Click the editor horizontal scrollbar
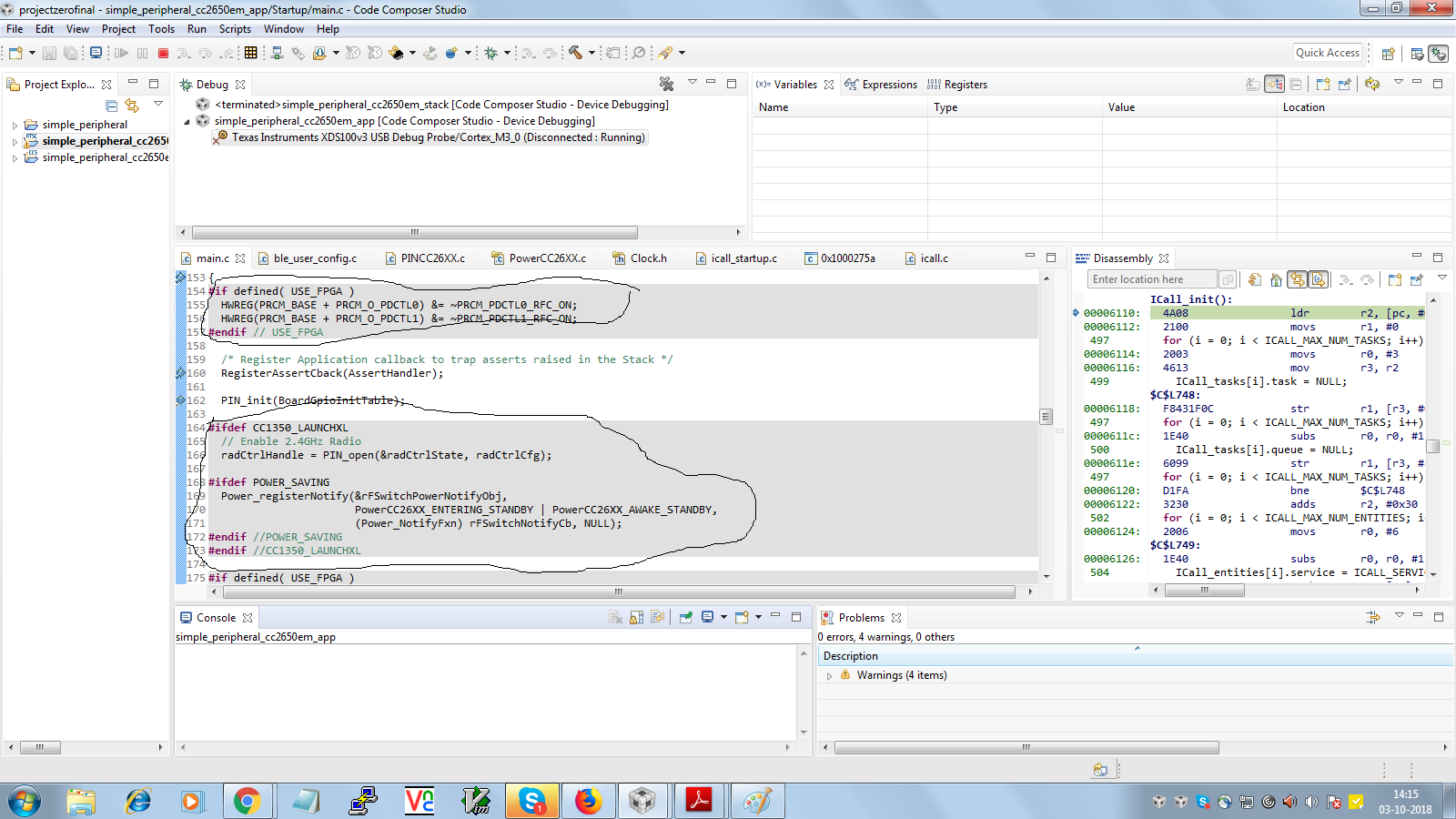Screen dimensions: 1456x819 [x=619, y=591]
